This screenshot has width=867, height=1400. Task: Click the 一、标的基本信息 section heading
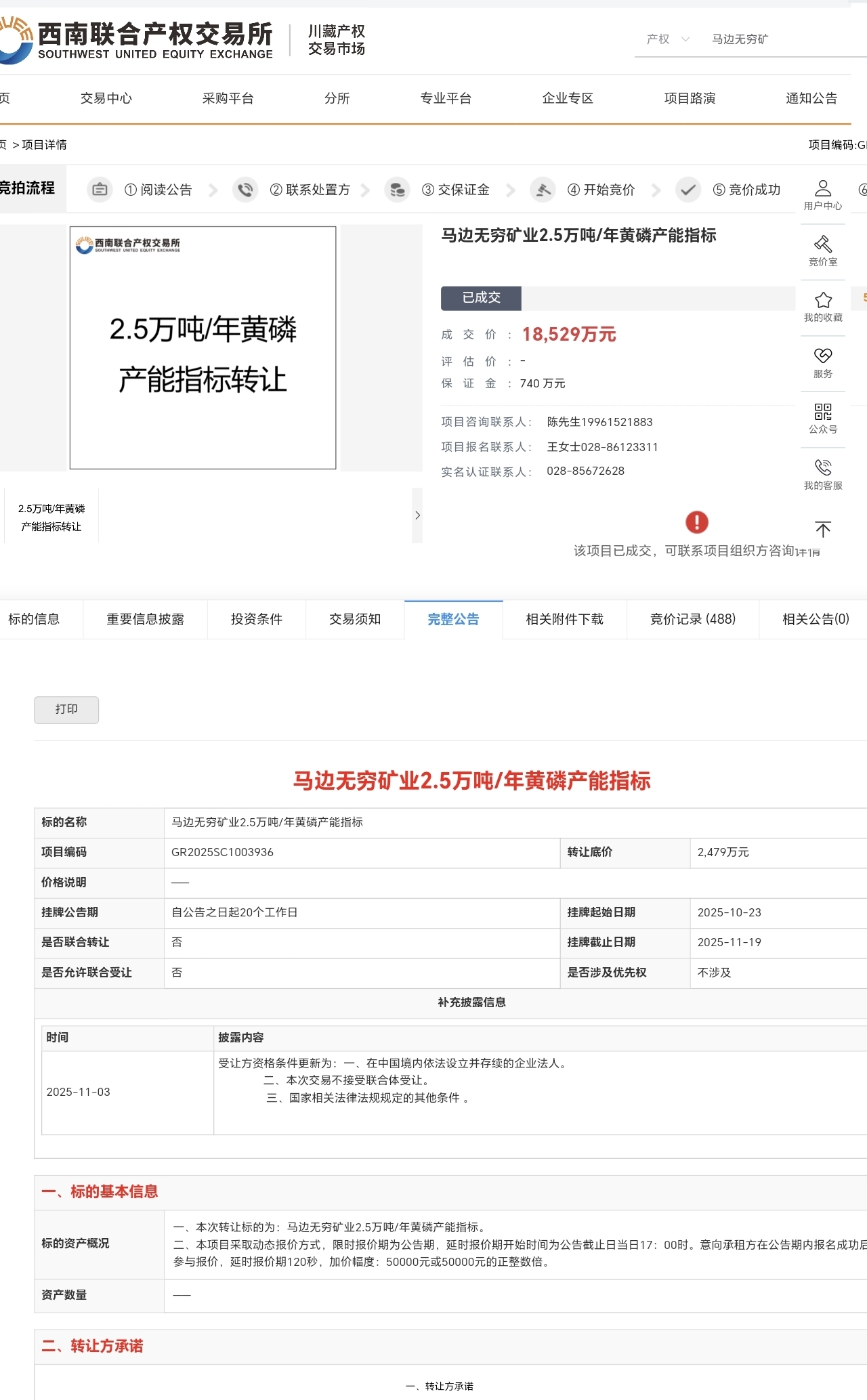click(100, 1191)
